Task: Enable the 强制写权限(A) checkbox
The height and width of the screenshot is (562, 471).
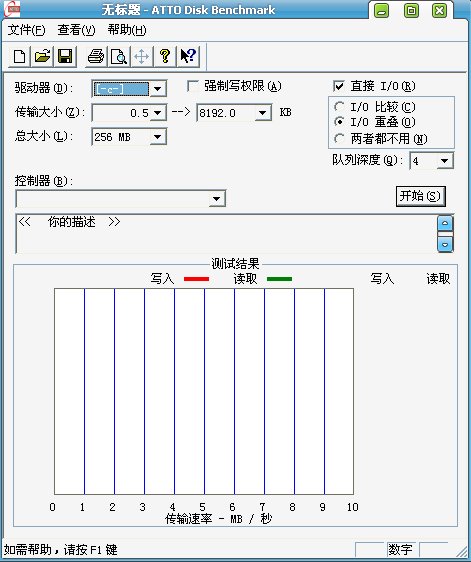Action: click(x=193, y=86)
